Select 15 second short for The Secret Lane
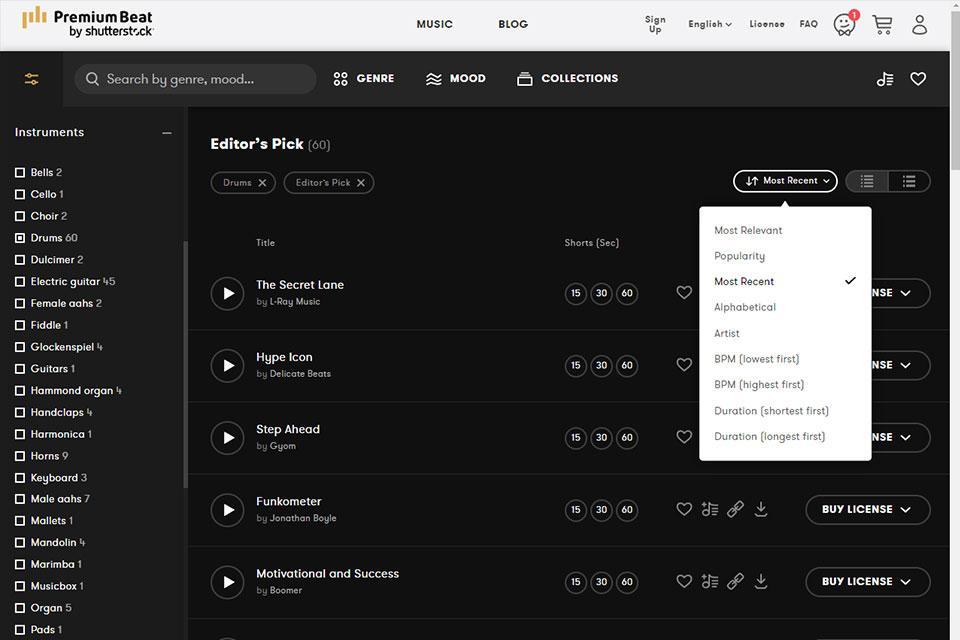The height and width of the screenshot is (640, 960). tap(576, 293)
